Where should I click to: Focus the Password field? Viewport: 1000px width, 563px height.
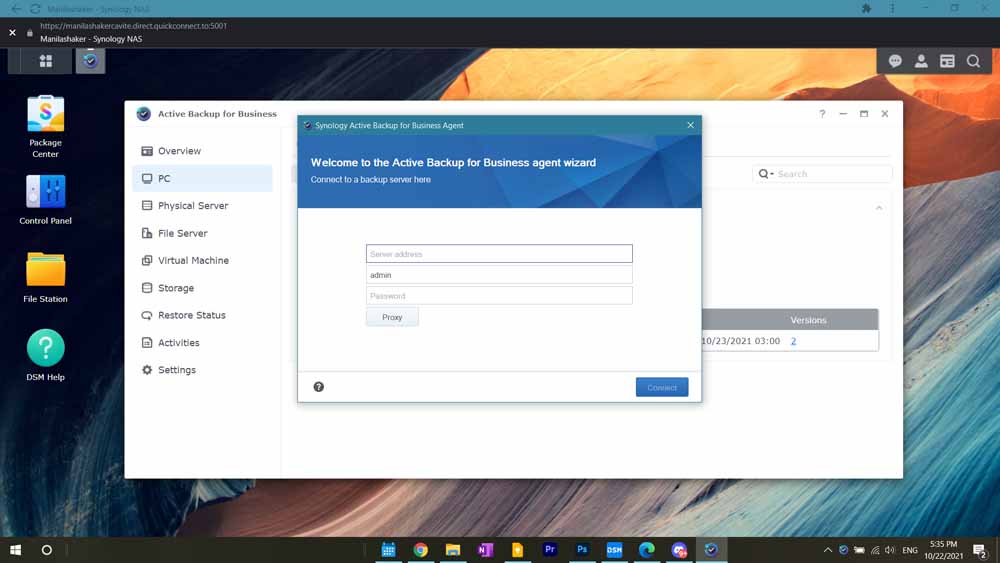coord(499,296)
